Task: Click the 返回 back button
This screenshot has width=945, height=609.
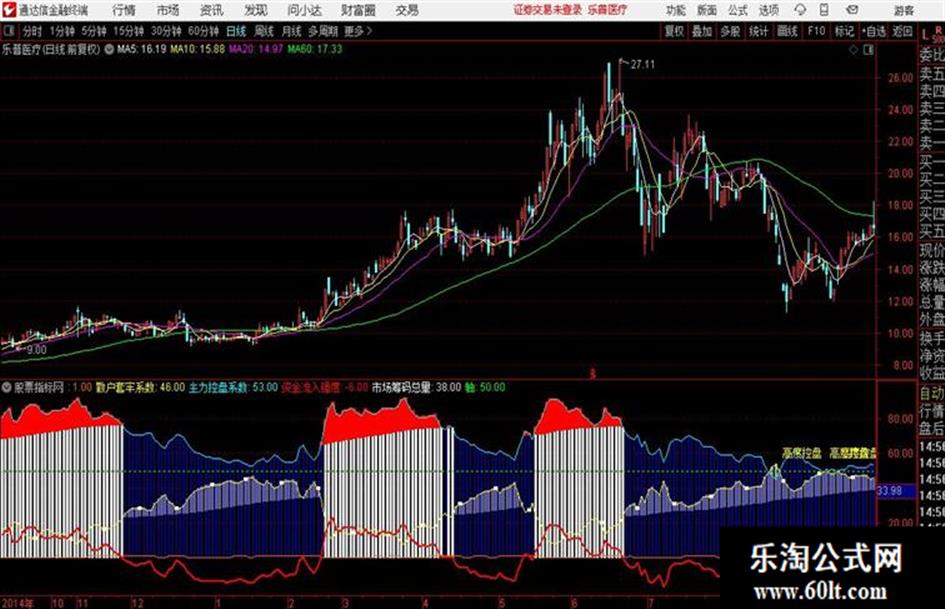Action: click(x=902, y=31)
